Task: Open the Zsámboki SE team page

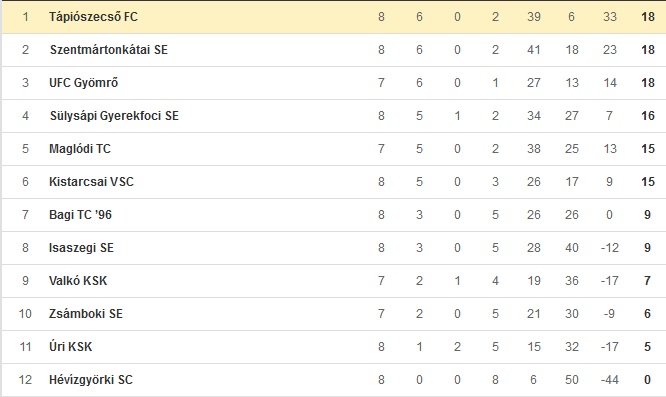Action: 86,314
